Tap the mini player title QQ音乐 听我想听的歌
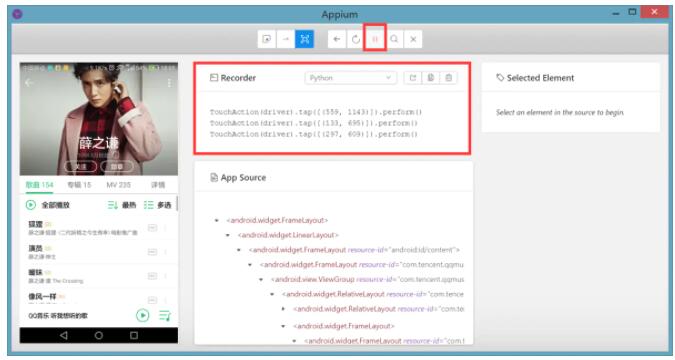Screen dimensions: 675x360 tap(58, 316)
